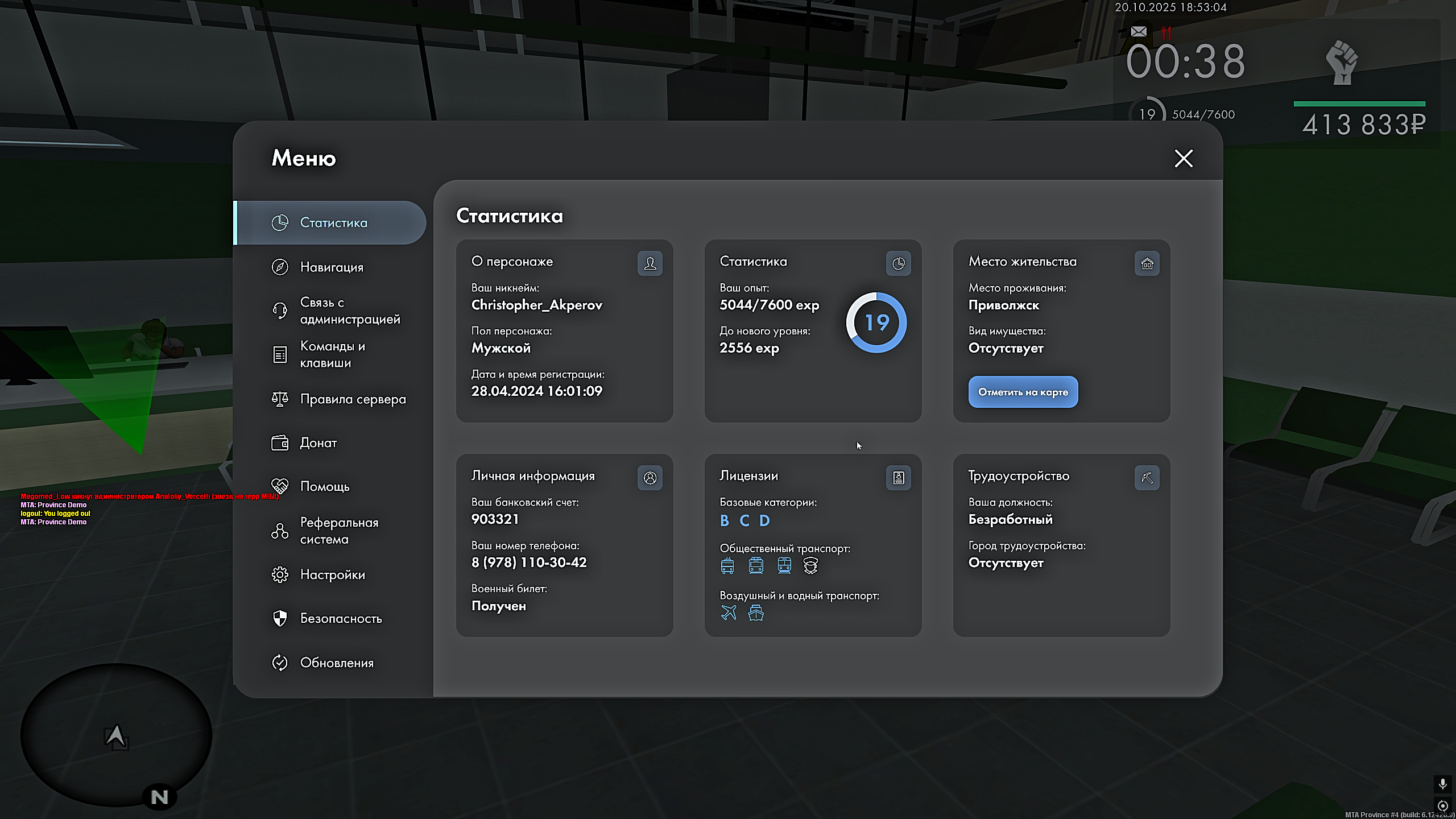Click the pickaxe icon in Трудоустройство card
This screenshot has width=1456, height=819.
point(1147,478)
